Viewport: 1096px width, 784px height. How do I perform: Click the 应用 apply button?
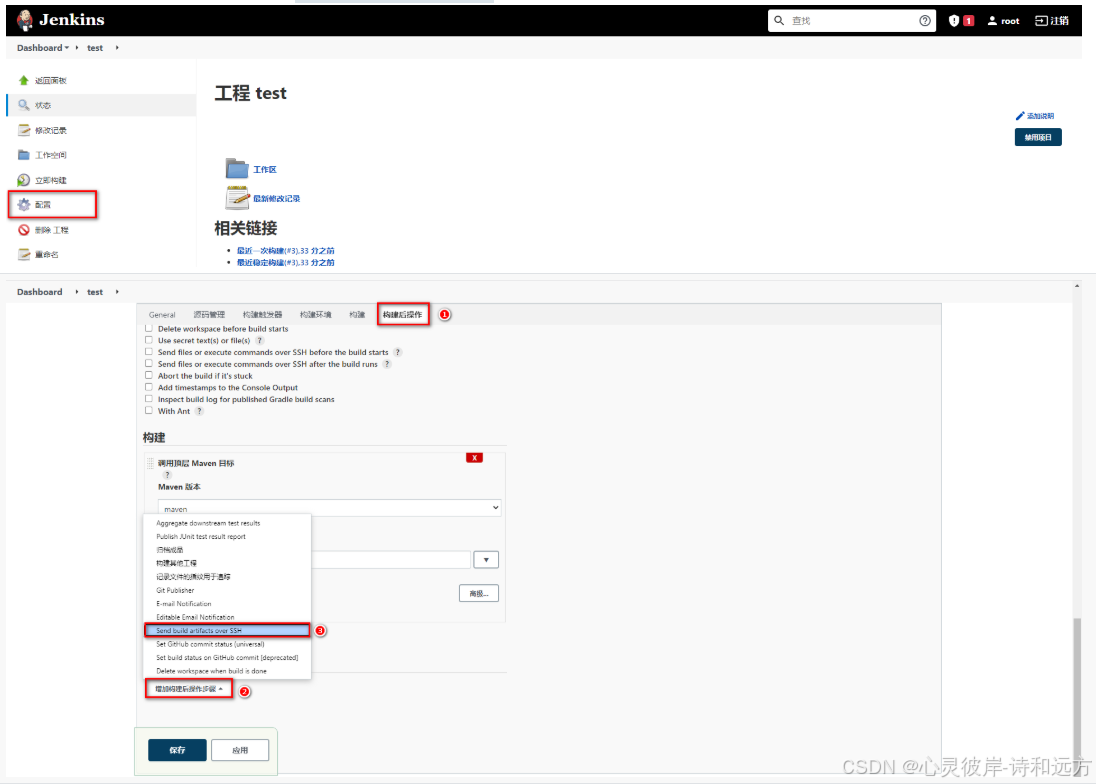(240, 750)
